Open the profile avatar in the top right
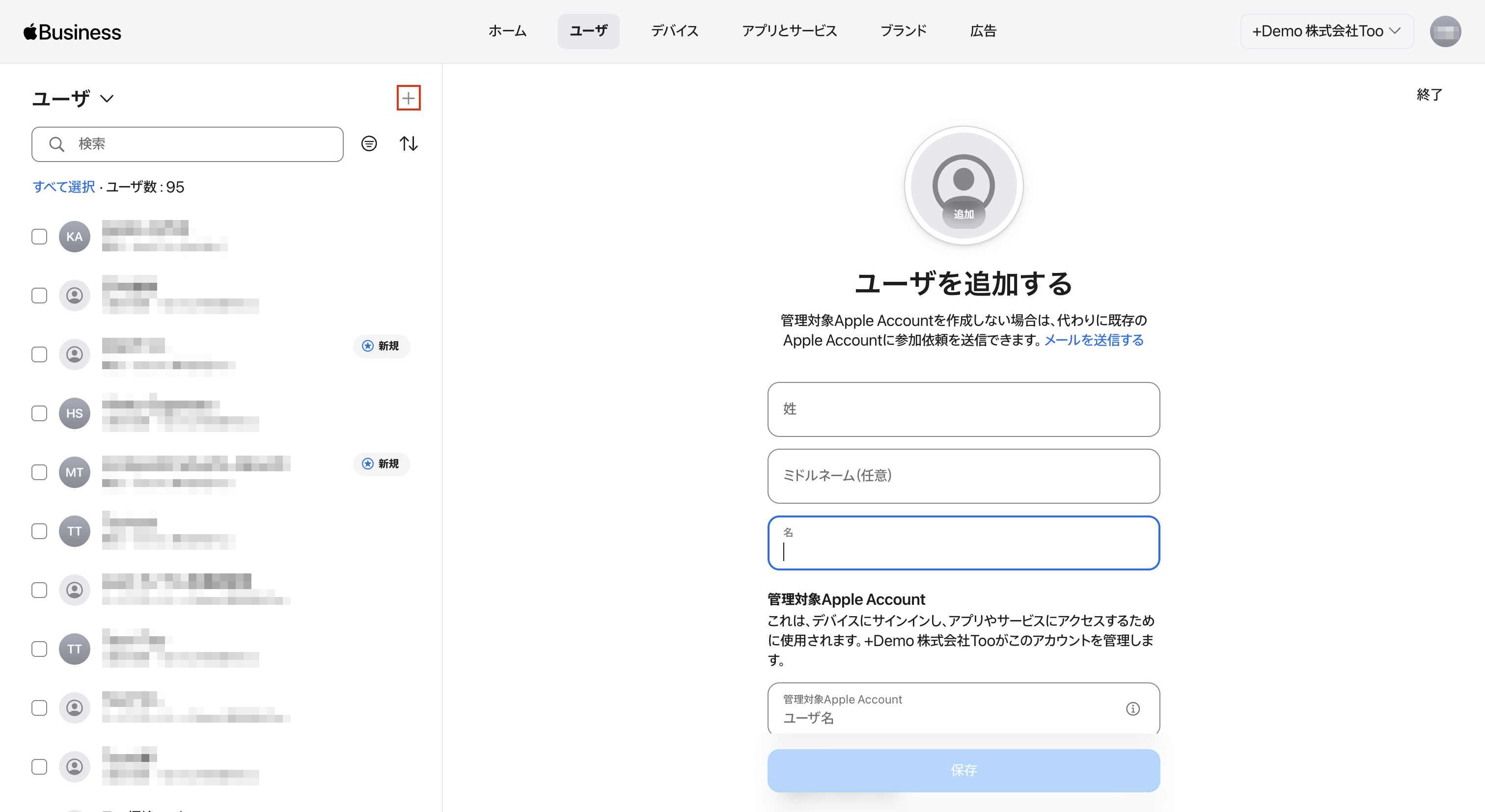 [x=1445, y=31]
